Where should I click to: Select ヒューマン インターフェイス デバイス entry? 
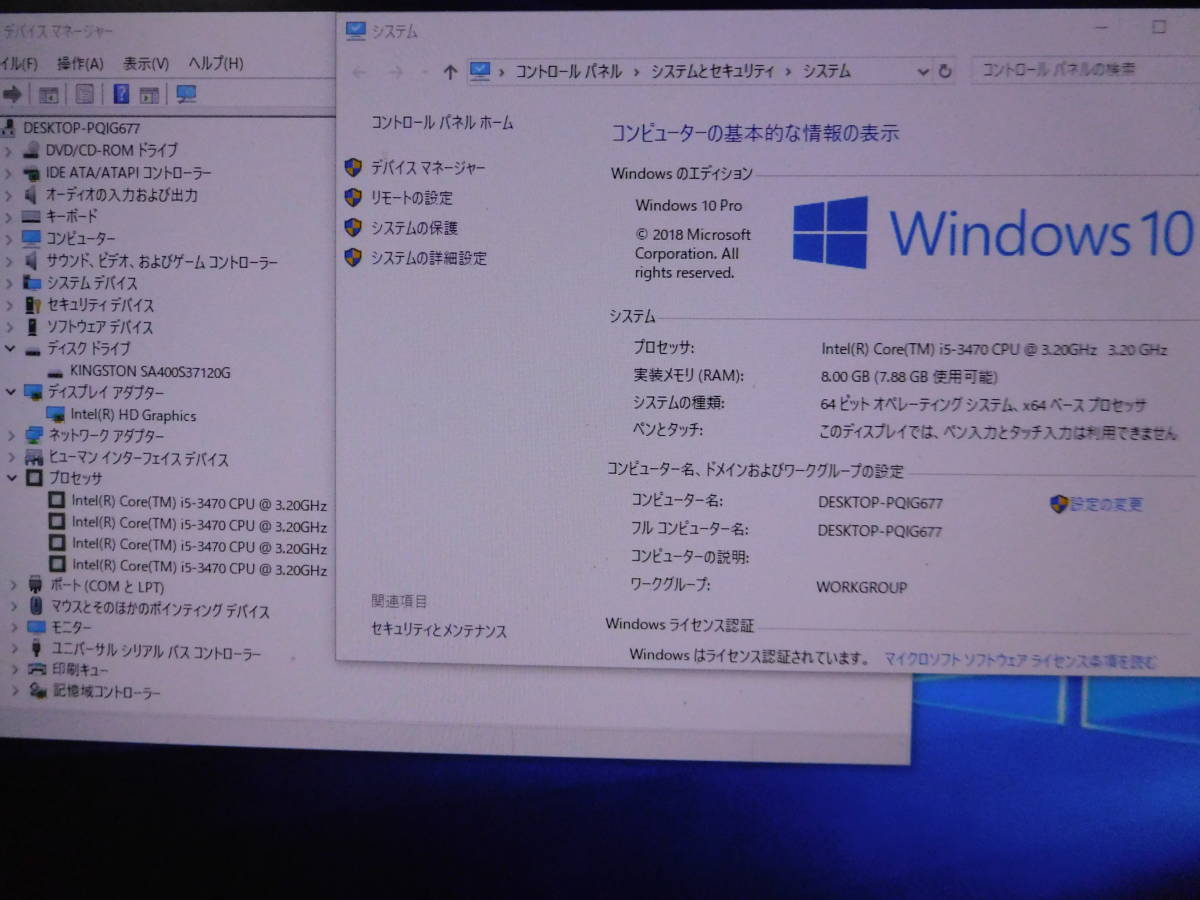[139, 459]
